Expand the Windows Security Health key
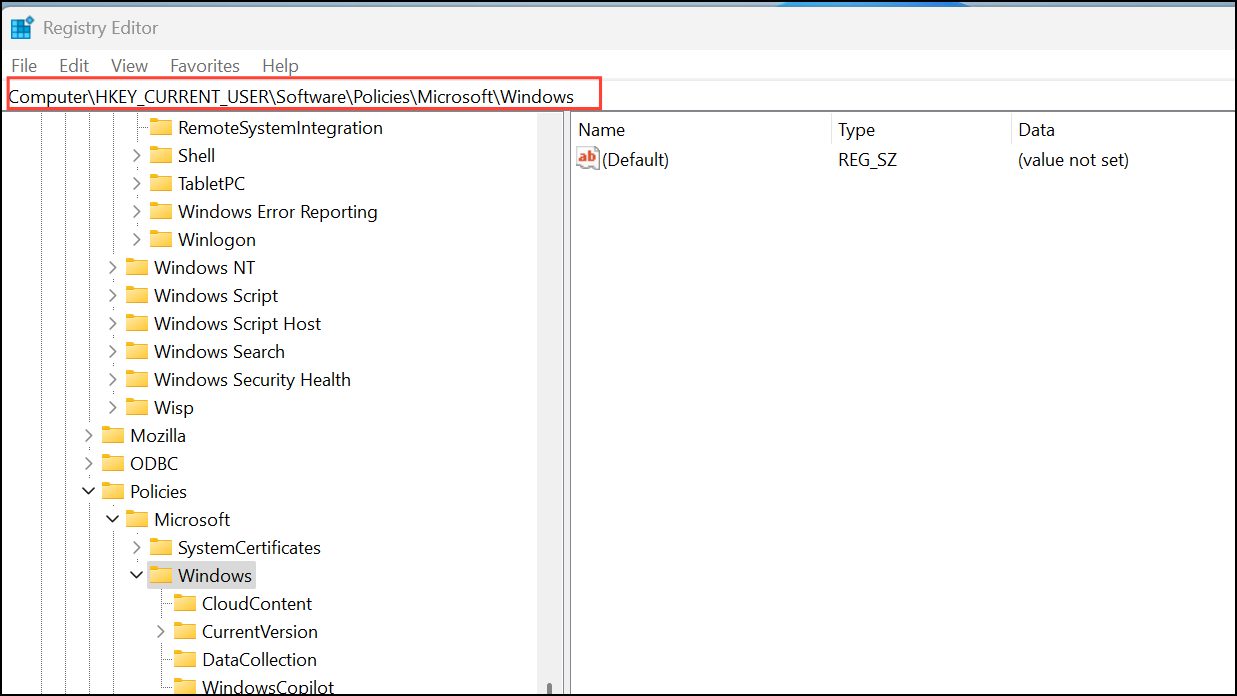This screenshot has height=696, width=1237. (x=113, y=380)
